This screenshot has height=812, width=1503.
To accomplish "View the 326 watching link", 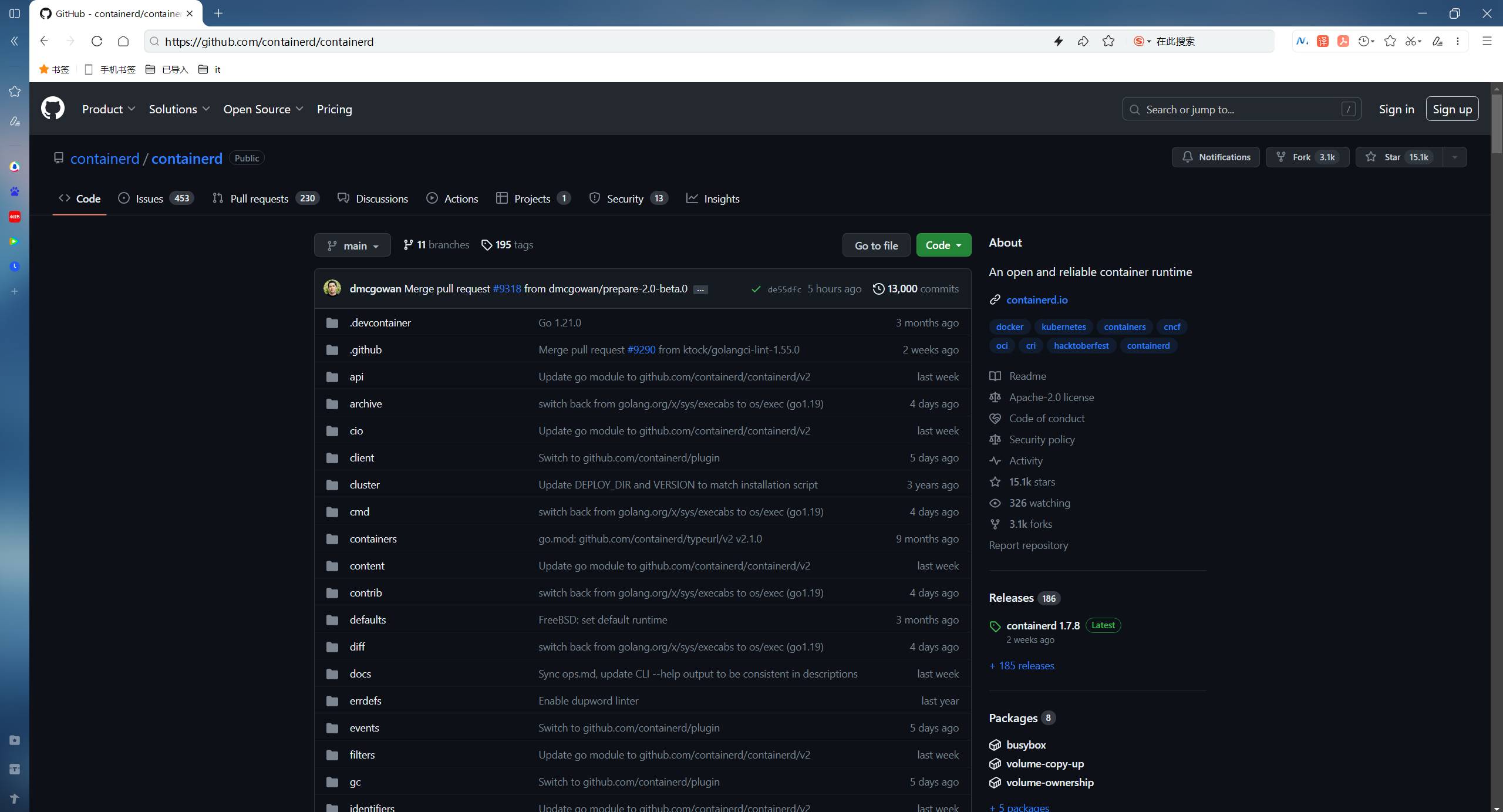I will 1039,503.
